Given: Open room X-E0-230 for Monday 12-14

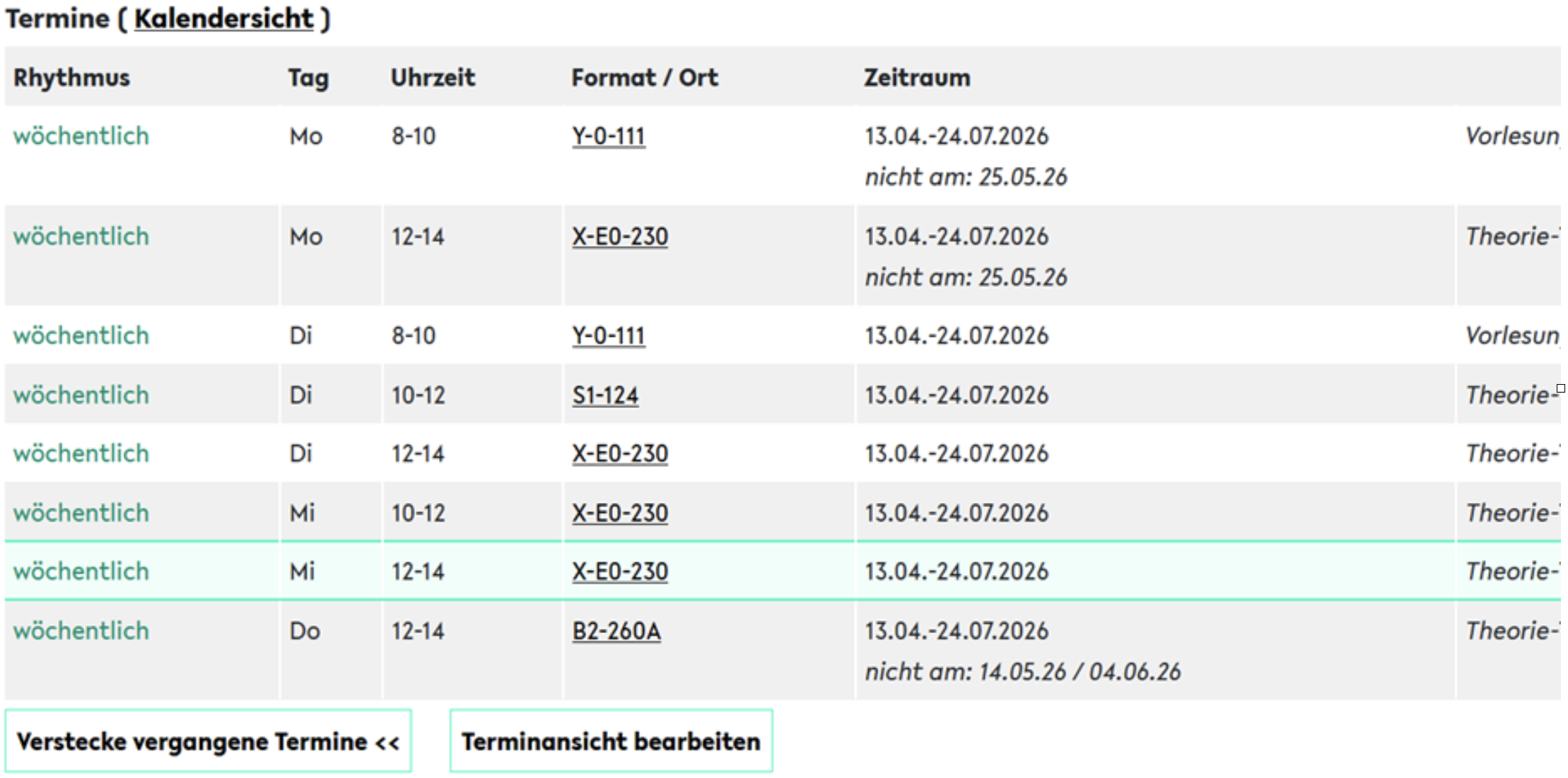Looking at the screenshot, I should (620, 236).
